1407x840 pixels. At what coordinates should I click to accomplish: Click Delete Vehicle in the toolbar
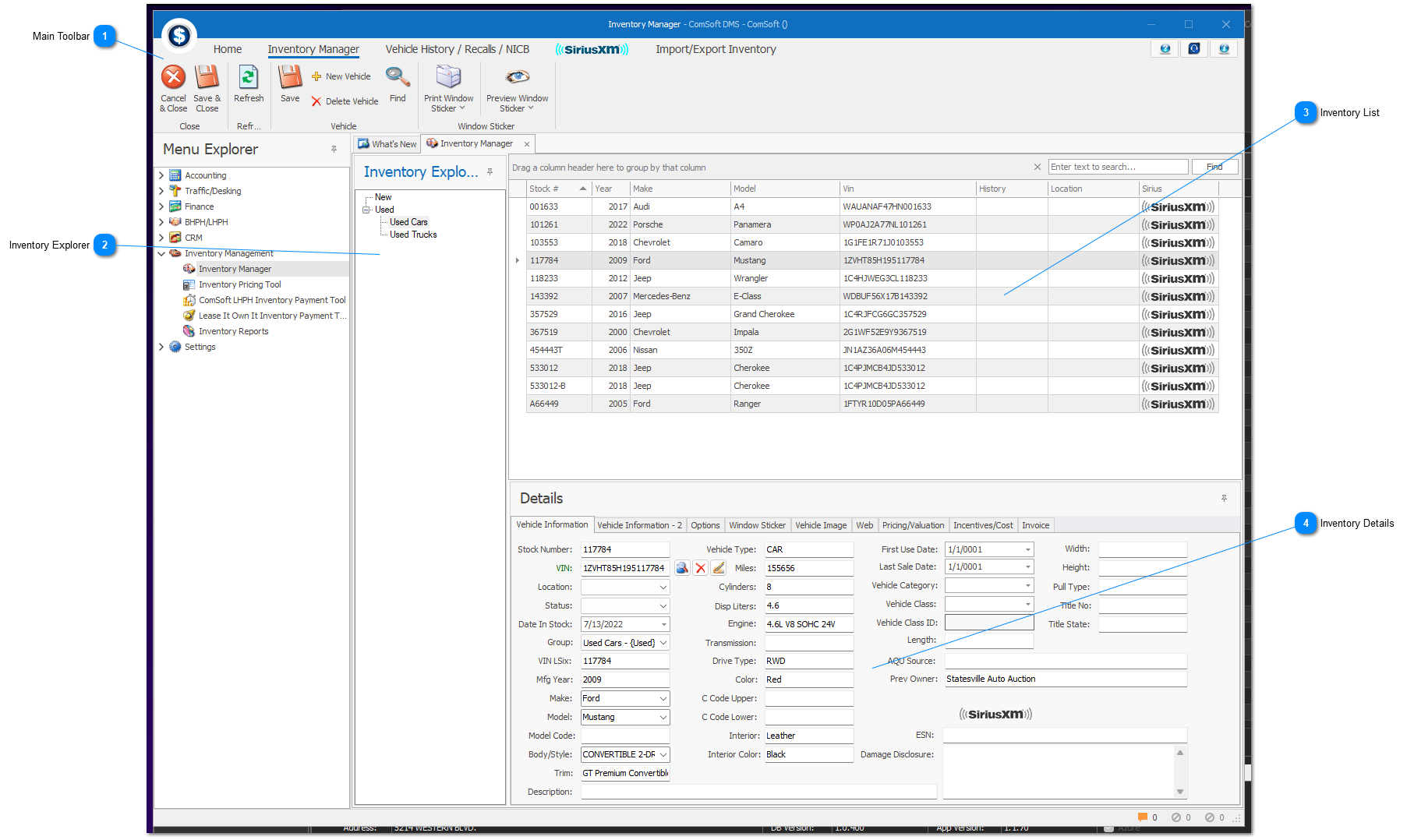(345, 101)
